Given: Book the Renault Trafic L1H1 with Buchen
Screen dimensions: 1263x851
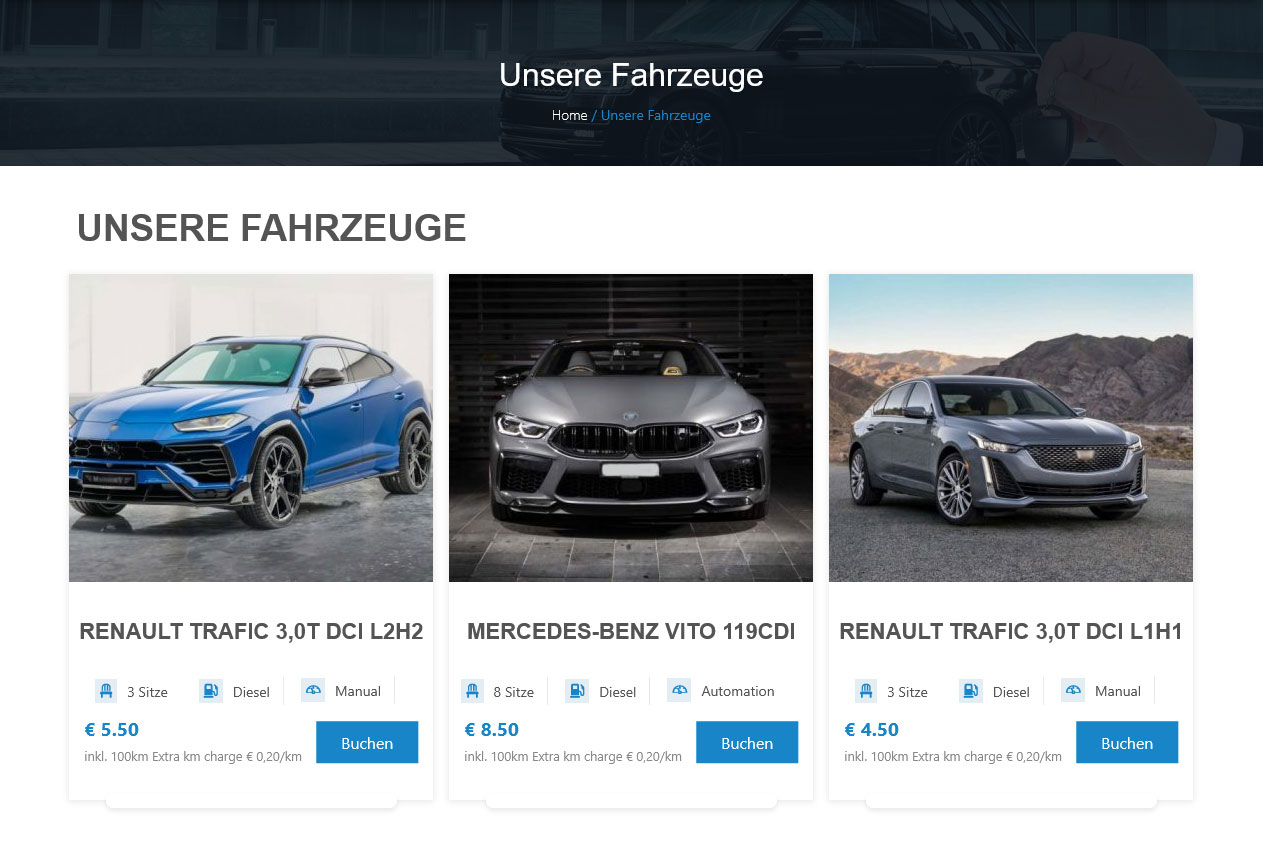Looking at the screenshot, I should [x=1127, y=742].
